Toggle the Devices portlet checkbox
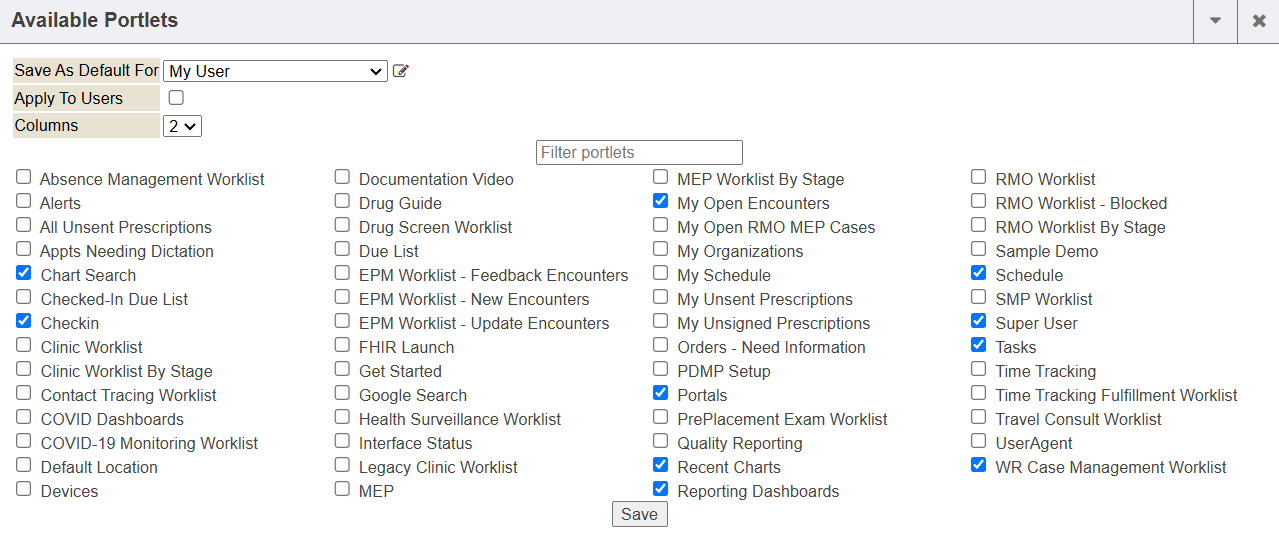The image size is (1279, 545). pyautogui.click(x=24, y=489)
